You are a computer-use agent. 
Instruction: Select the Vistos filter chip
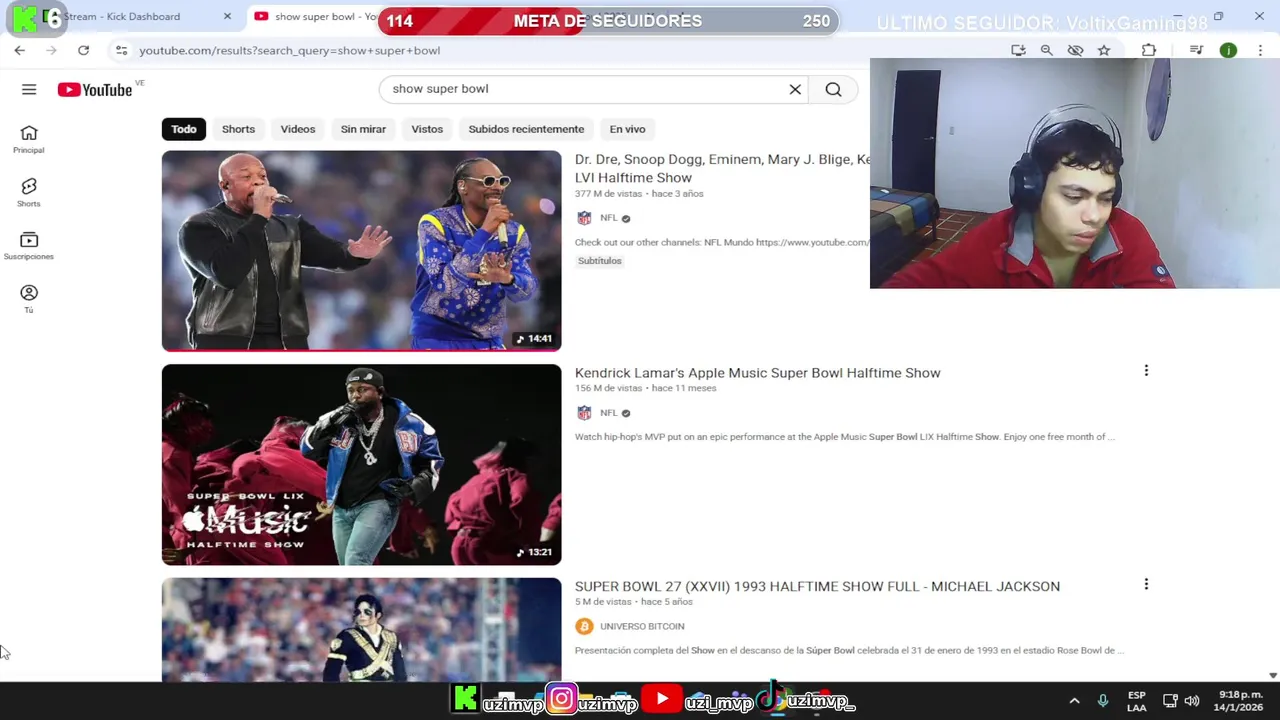pyautogui.click(x=427, y=129)
